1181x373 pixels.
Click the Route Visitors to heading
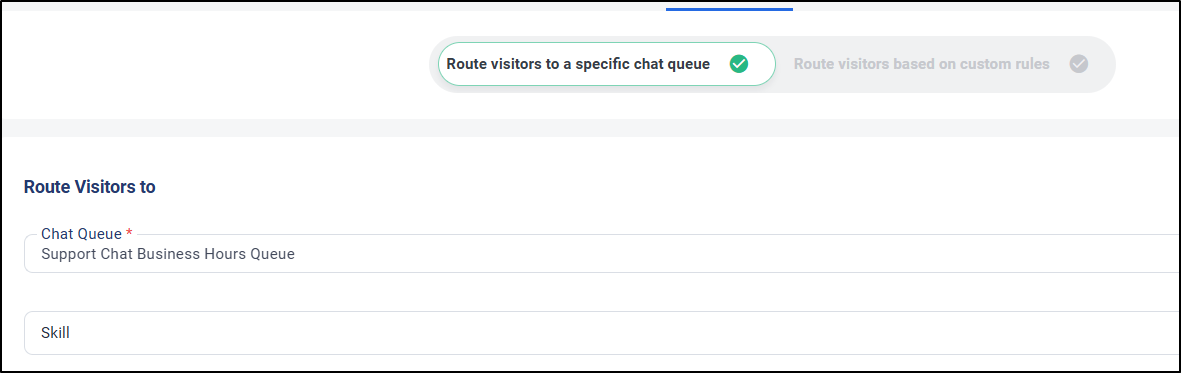pos(90,187)
